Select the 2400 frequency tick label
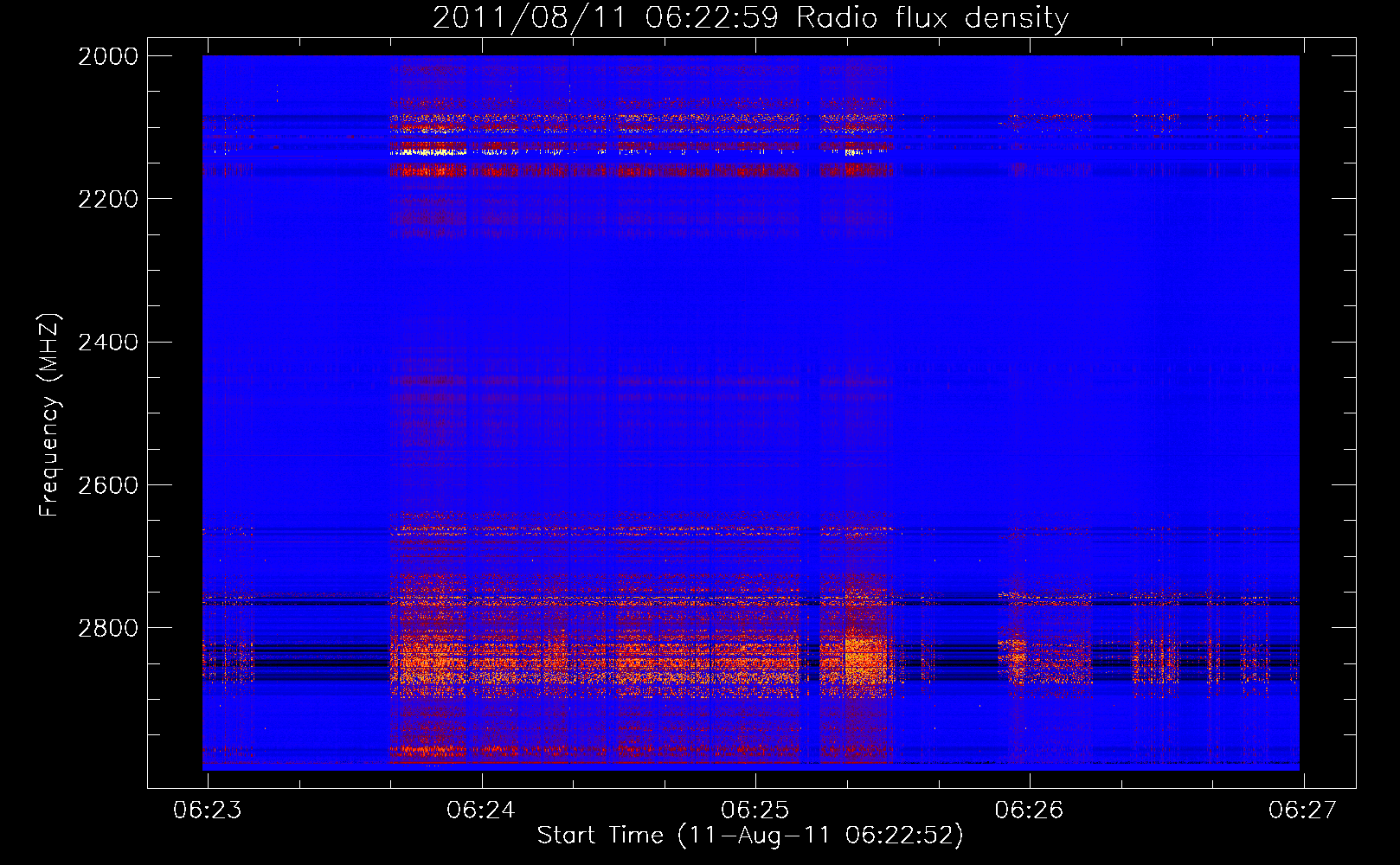This screenshot has height=865, width=1400. pos(108,343)
